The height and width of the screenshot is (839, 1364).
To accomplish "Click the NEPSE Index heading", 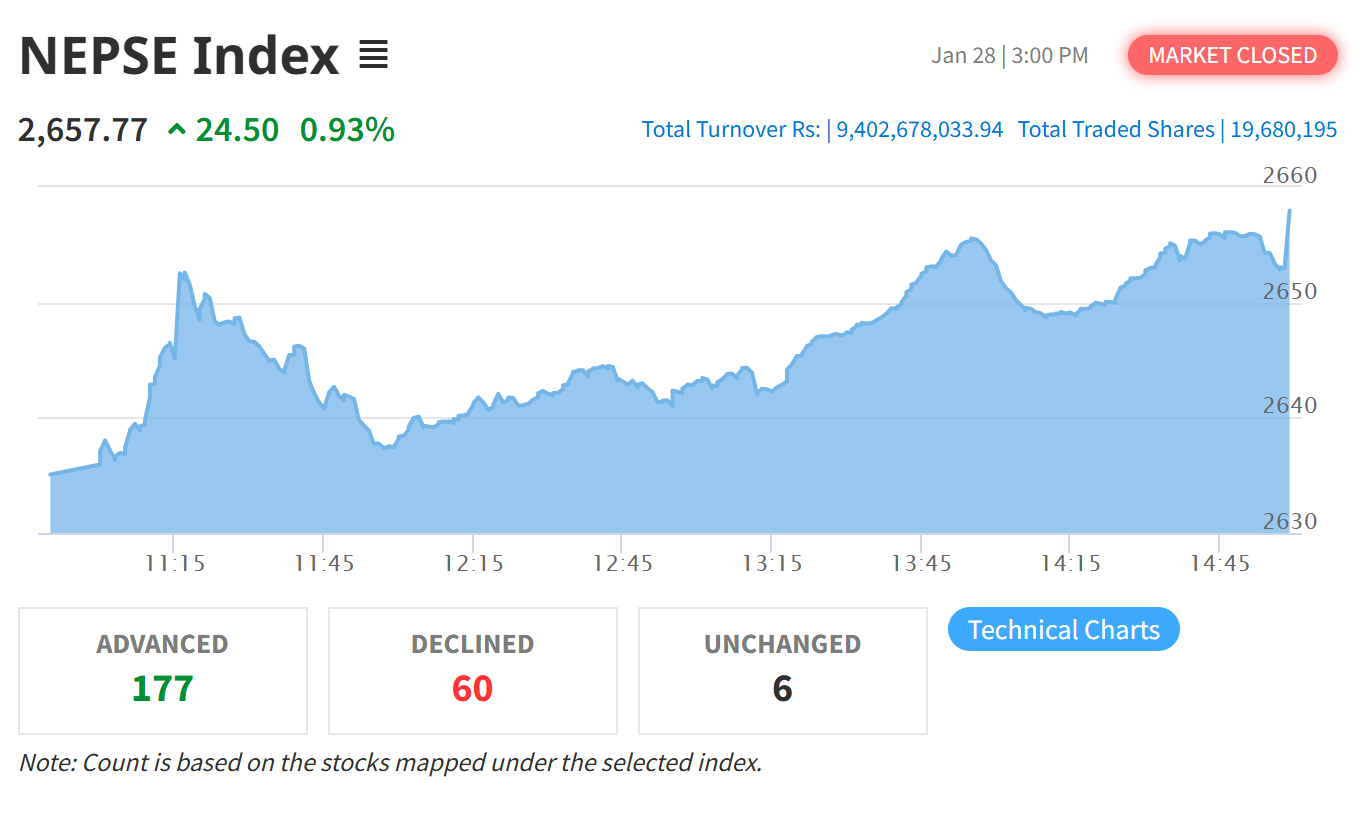I will tap(179, 56).
